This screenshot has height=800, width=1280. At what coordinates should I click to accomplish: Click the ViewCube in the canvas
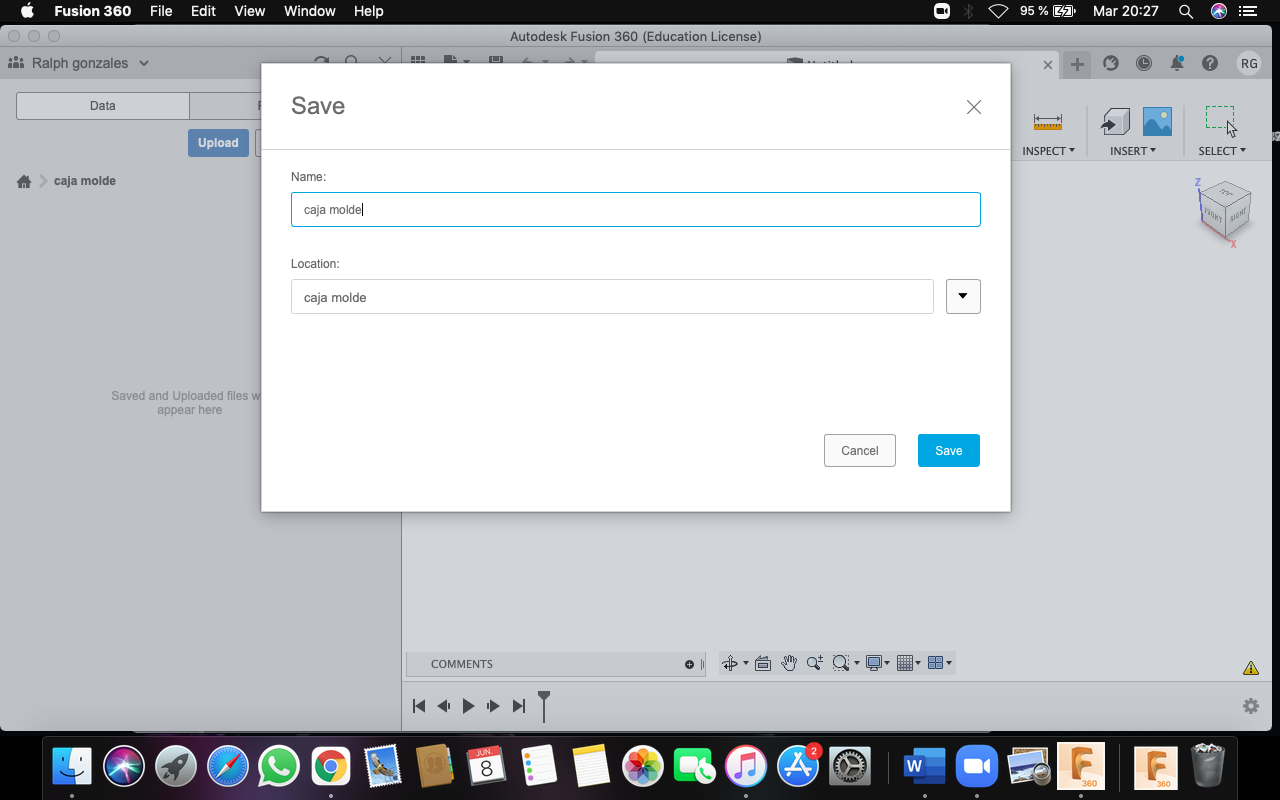tap(1224, 209)
